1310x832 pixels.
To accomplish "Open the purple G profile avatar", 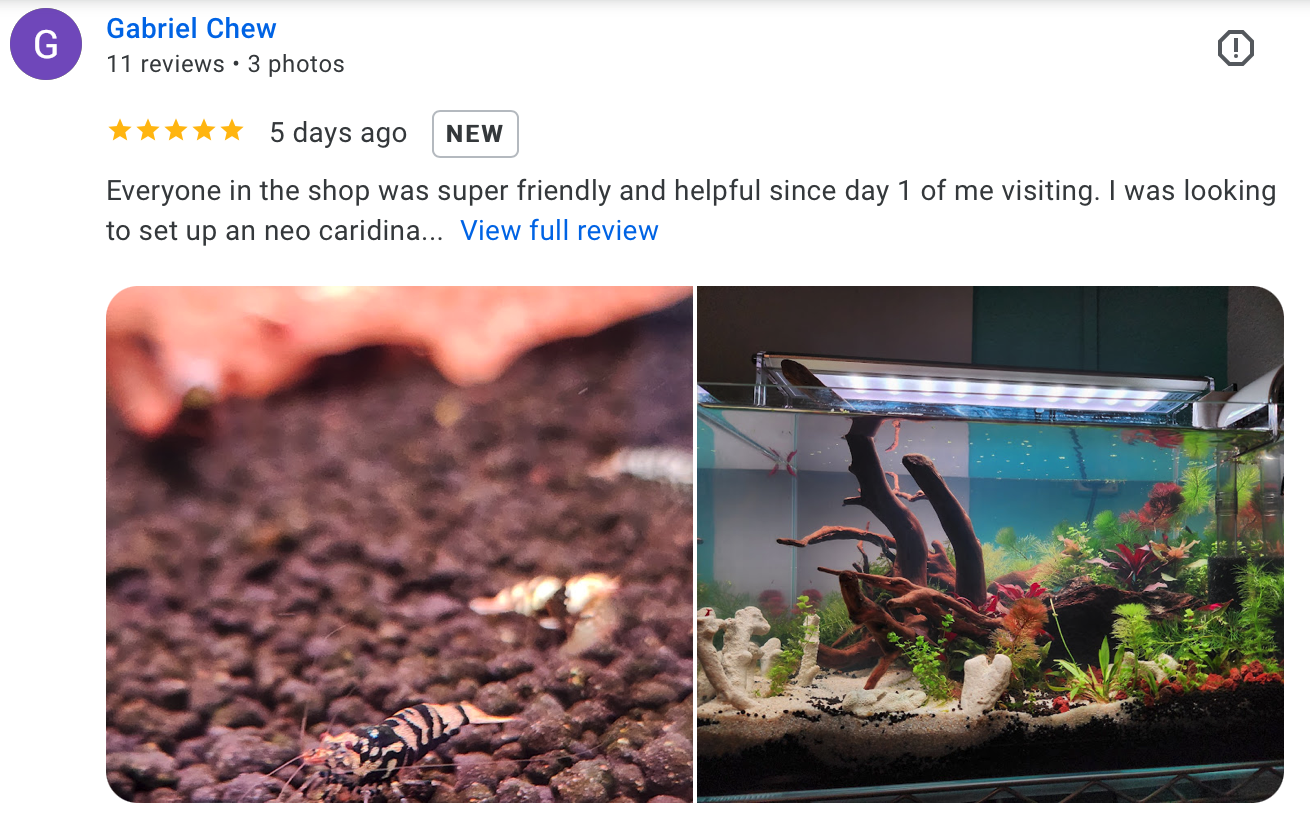I will click(46, 44).
